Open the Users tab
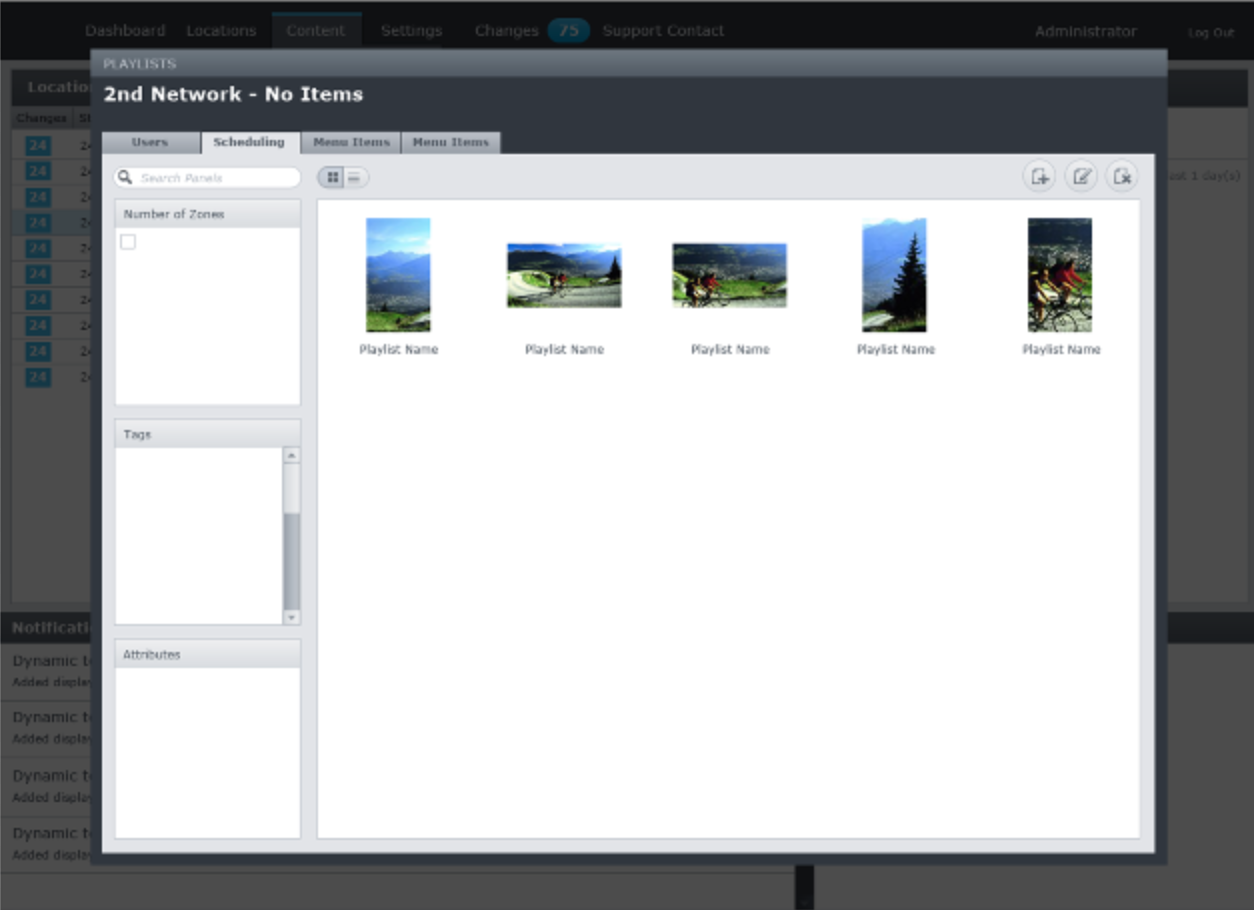The image size is (1254, 910). (150, 142)
